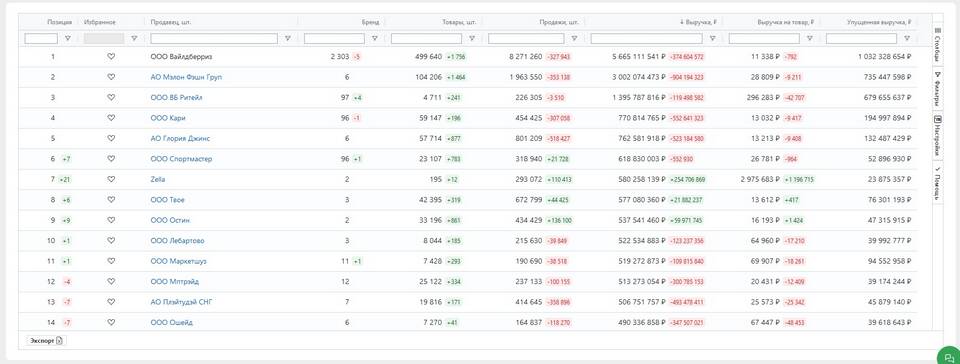Mark Zella as favorite with heart
Viewport: 960px width, 364px height.
coord(111,179)
